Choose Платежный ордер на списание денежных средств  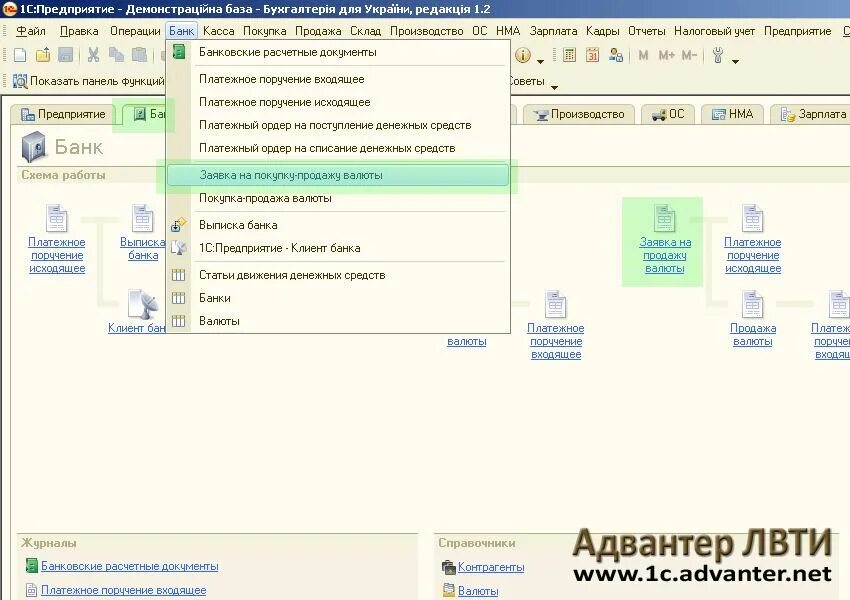pyautogui.click(x=338, y=148)
